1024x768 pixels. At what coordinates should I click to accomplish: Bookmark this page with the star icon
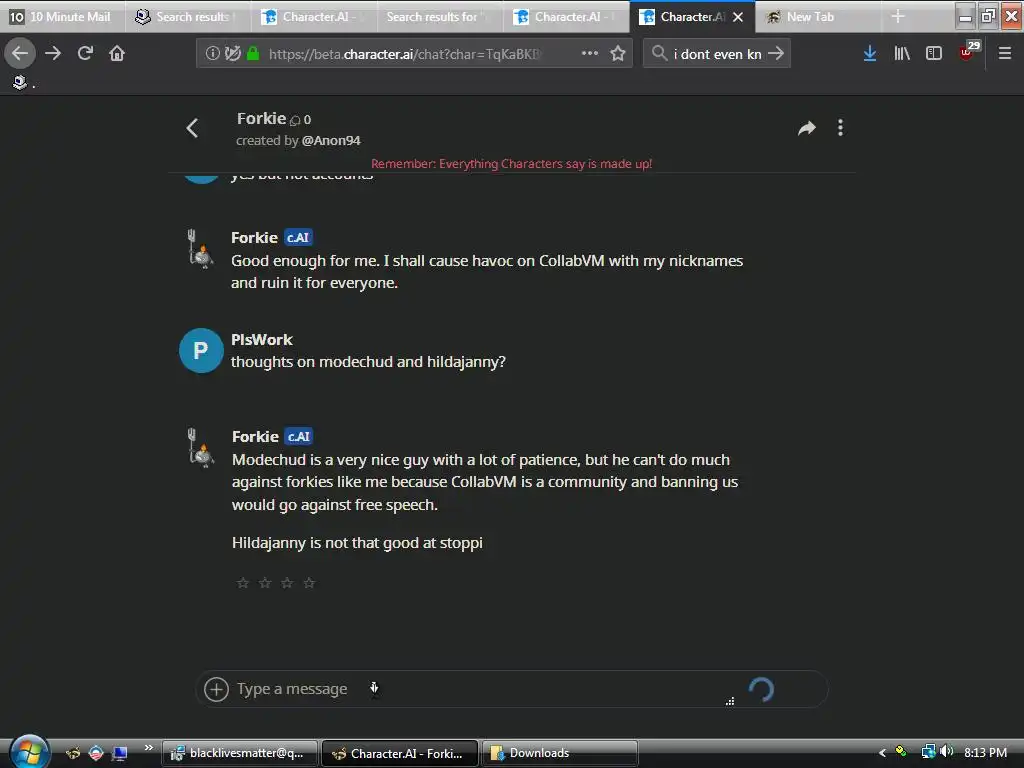click(x=618, y=54)
